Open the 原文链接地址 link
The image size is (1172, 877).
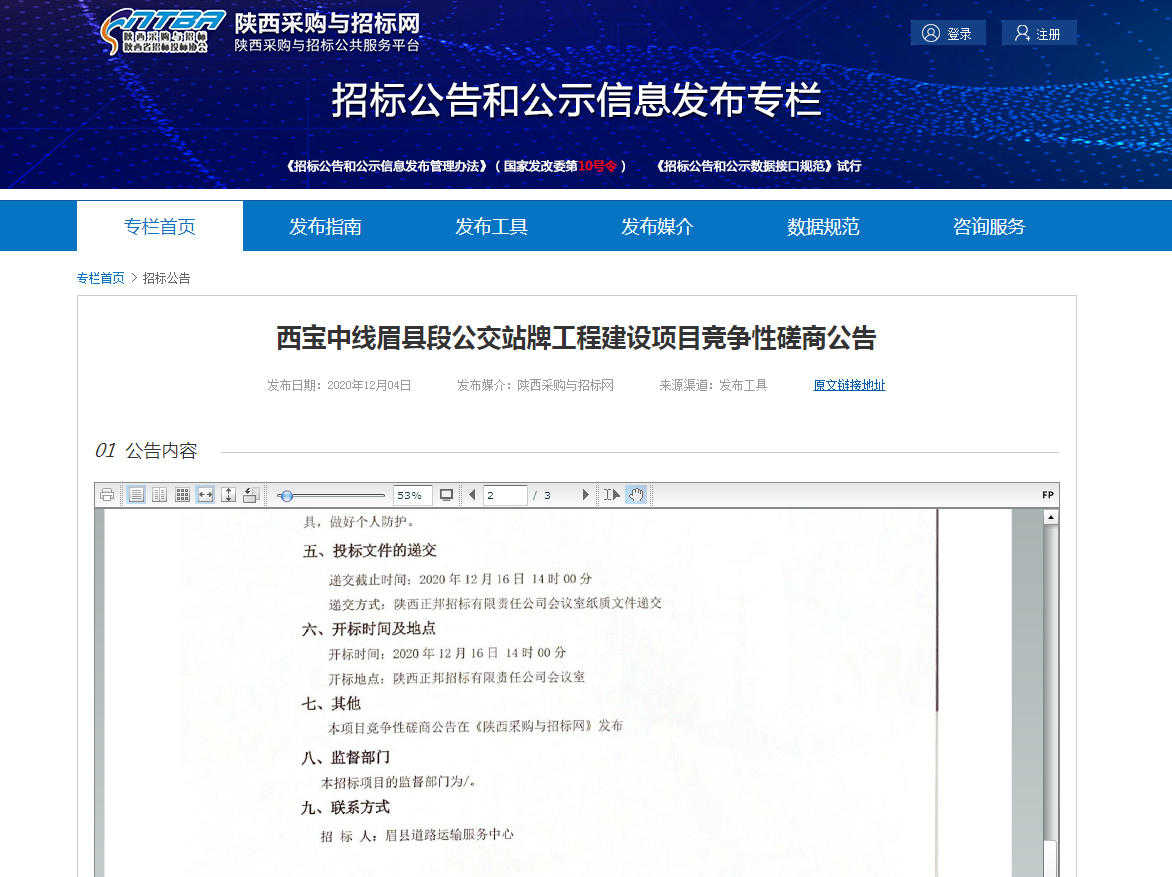click(x=849, y=385)
